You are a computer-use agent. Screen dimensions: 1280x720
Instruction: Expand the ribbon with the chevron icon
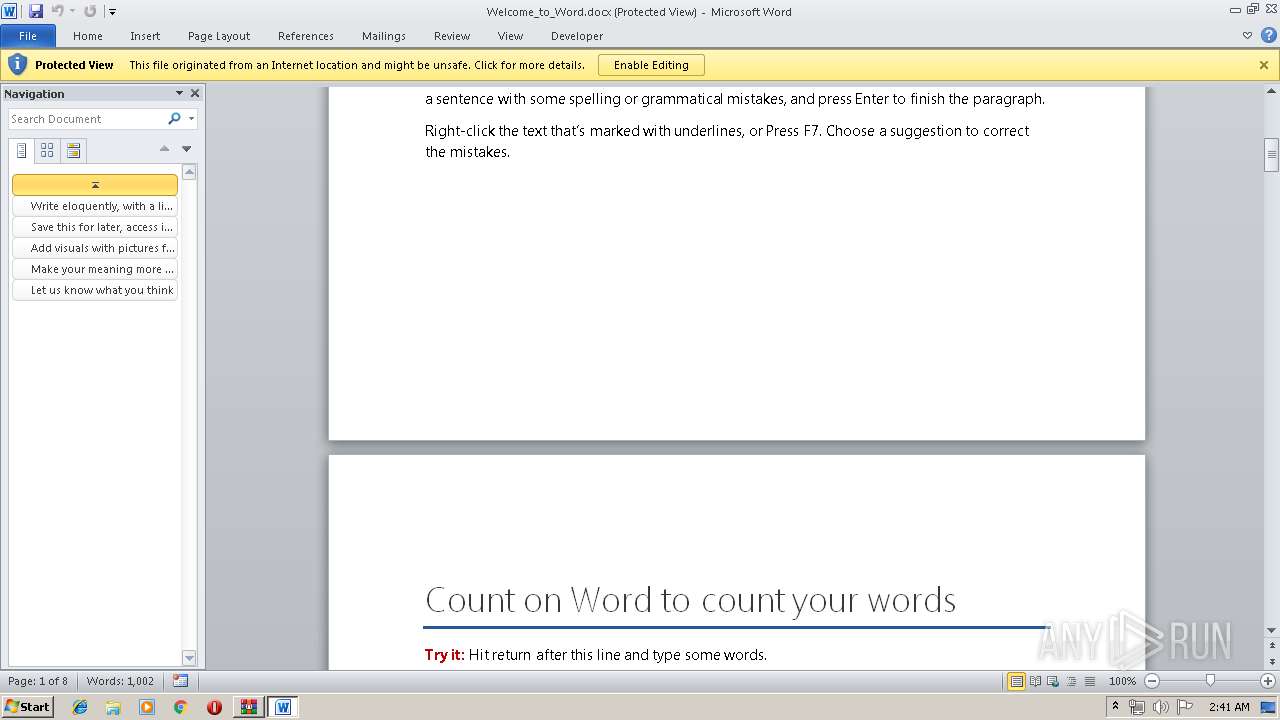pos(1247,35)
